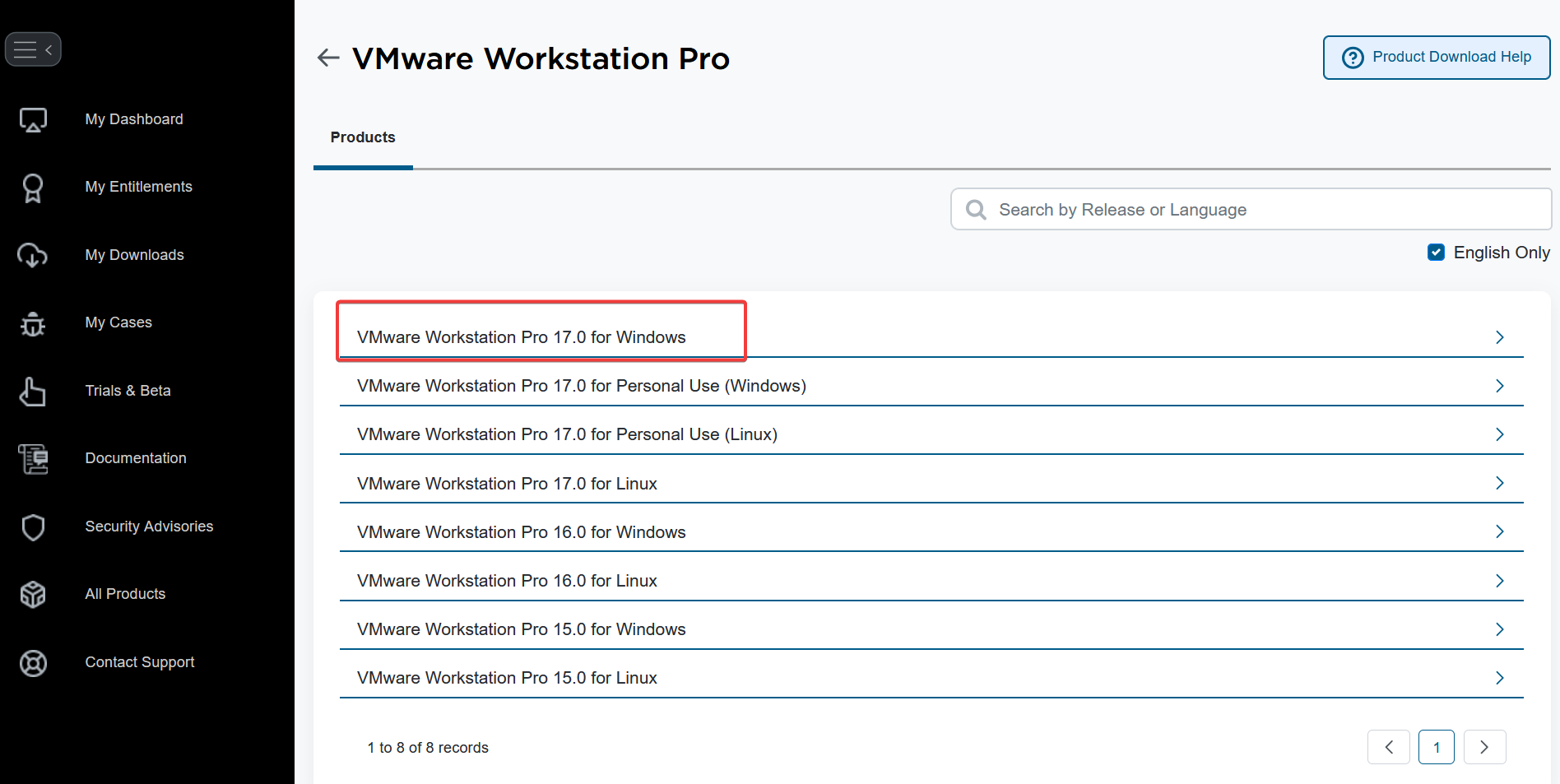Click the Trials & Beta hand icon
Screen dimensions: 1560x784
pyautogui.click(x=33, y=392)
